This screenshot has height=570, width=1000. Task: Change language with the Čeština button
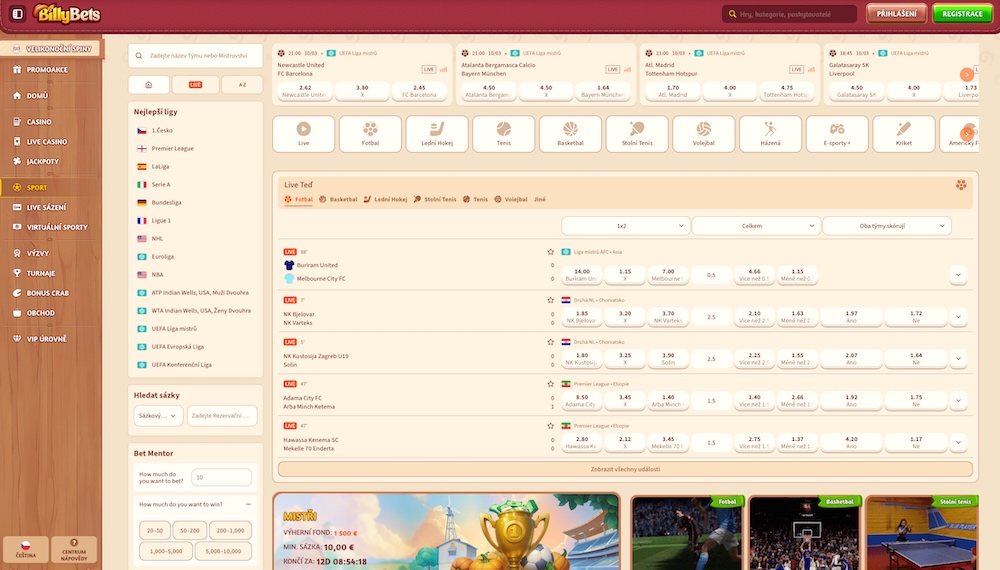click(x=26, y=550)
